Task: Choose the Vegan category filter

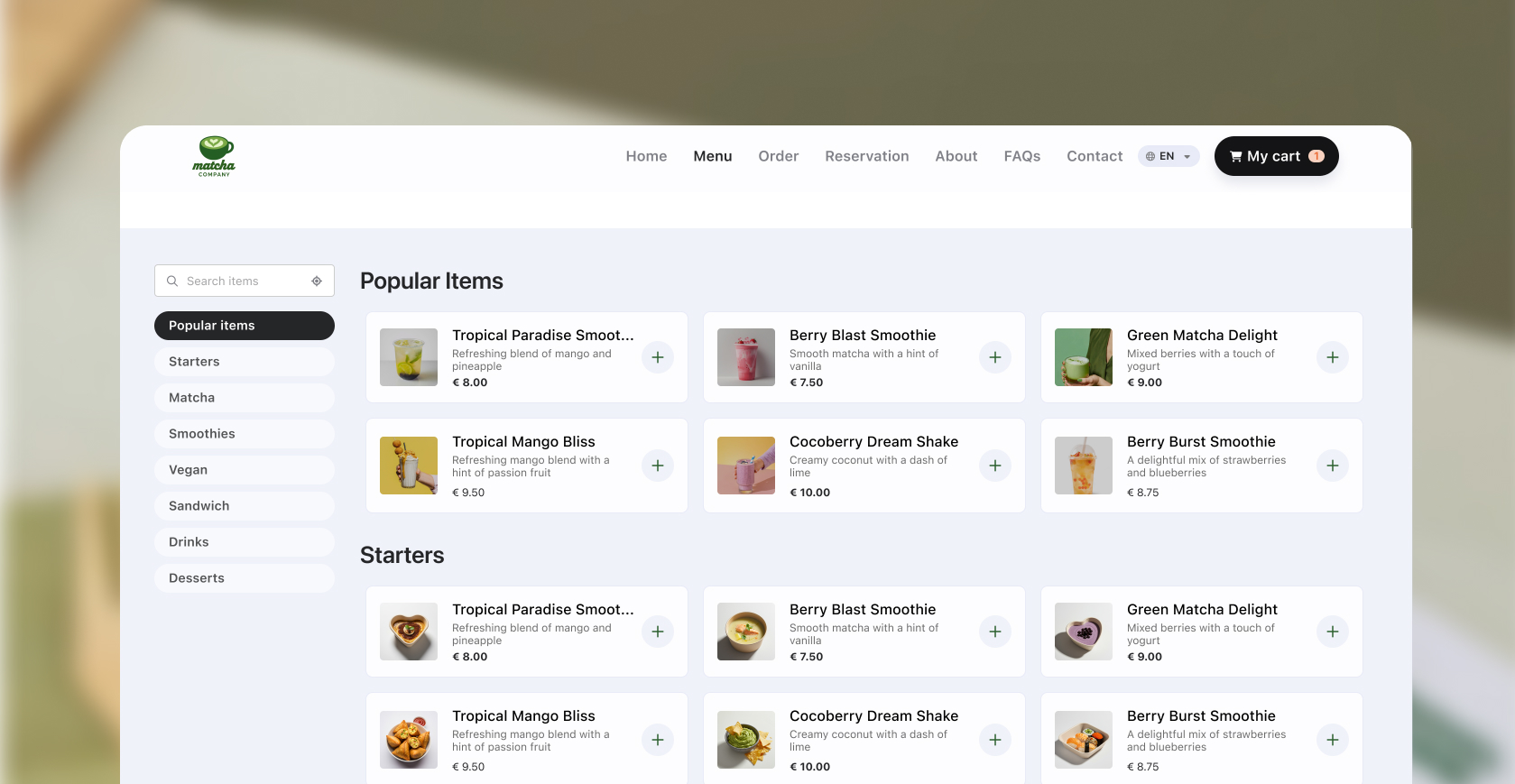Action: coord(245,470)
